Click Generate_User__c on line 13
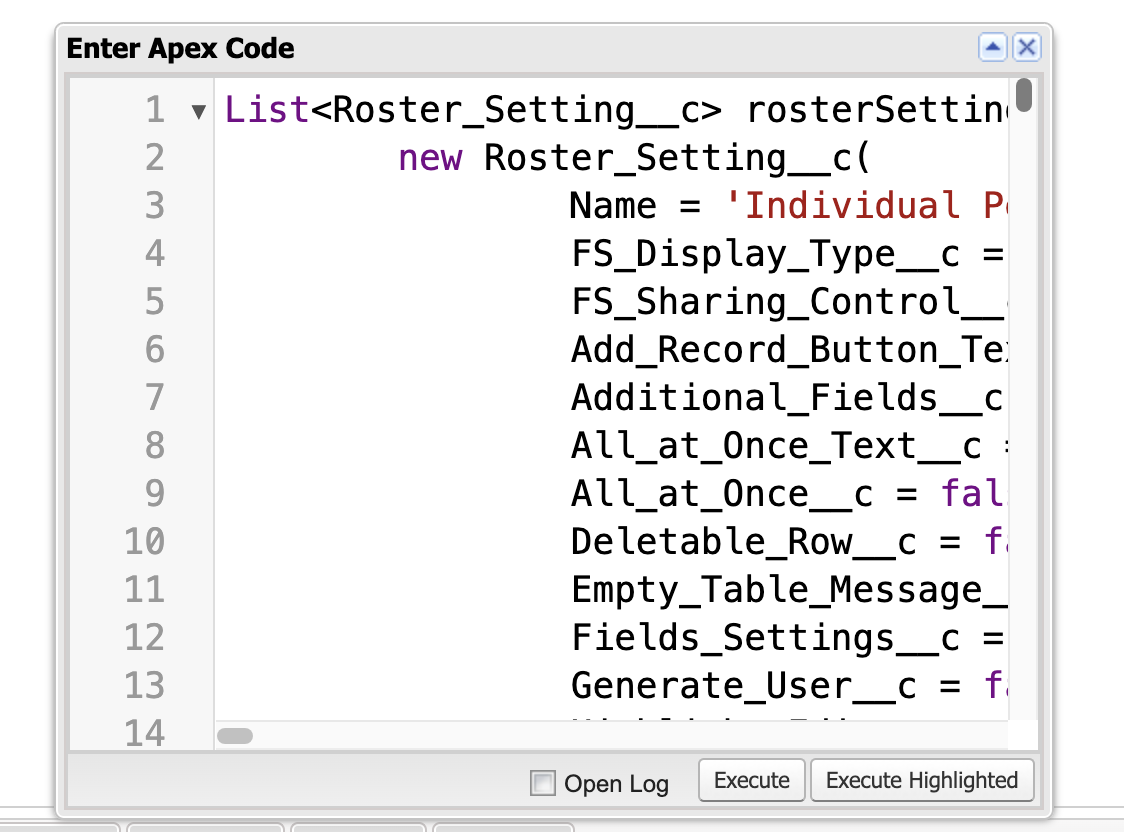Viewport: 1124px width, 832px height. click(x=744, y=686)
